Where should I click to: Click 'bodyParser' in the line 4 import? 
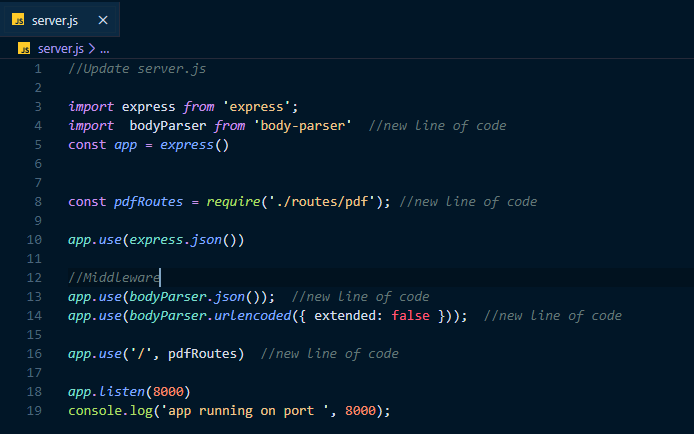[168, 126]
